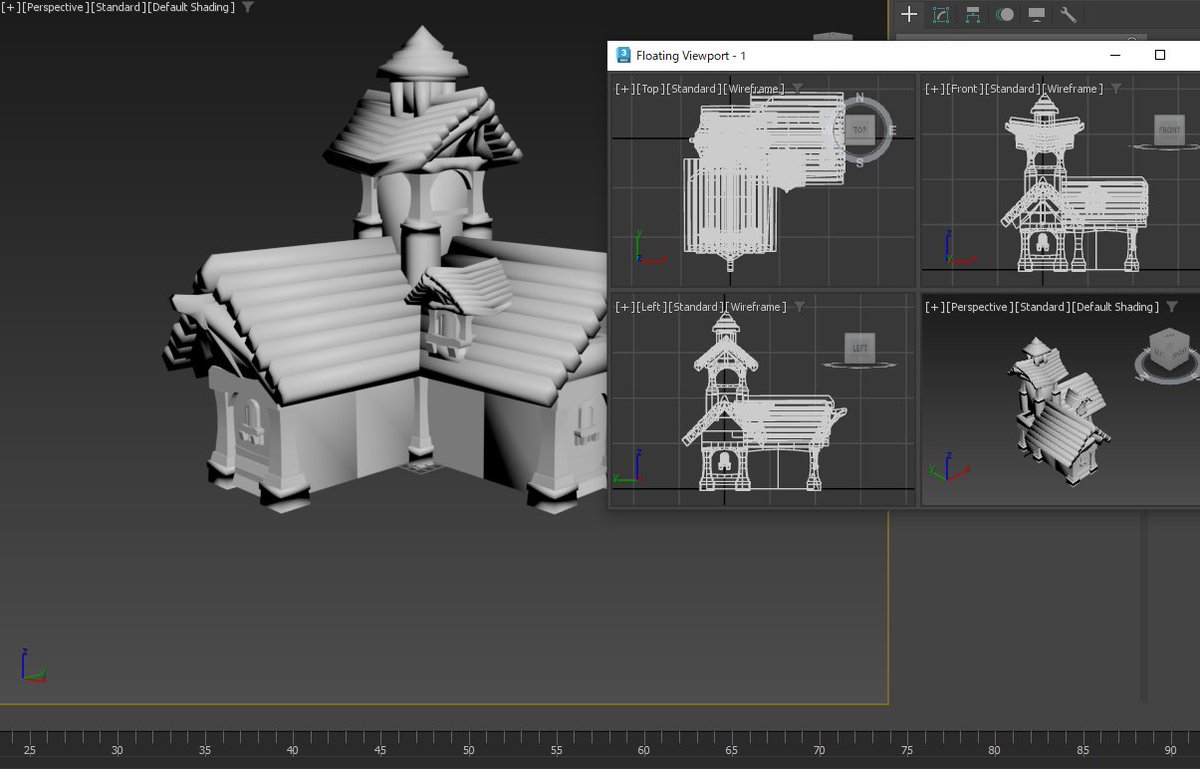This screenshot has height=769, width=1200.
Task: Open the Hierarchy panel tab
Action: (973, 14)
